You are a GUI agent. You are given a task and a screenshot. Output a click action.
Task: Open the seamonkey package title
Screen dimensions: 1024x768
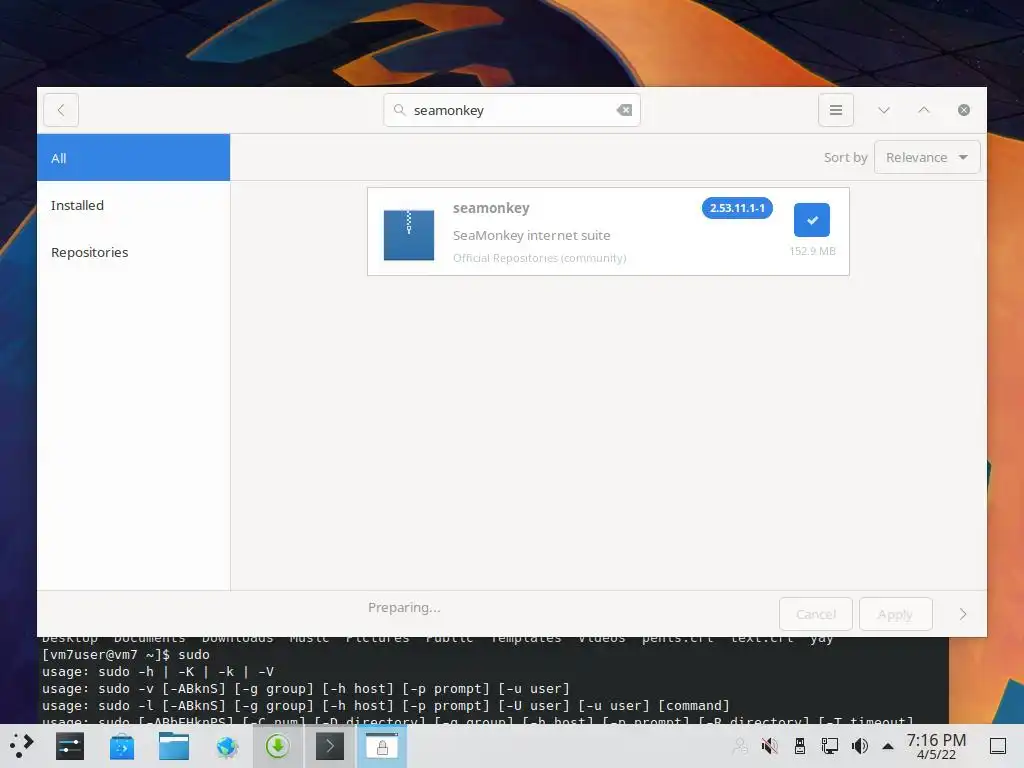(x=491, y=208)
